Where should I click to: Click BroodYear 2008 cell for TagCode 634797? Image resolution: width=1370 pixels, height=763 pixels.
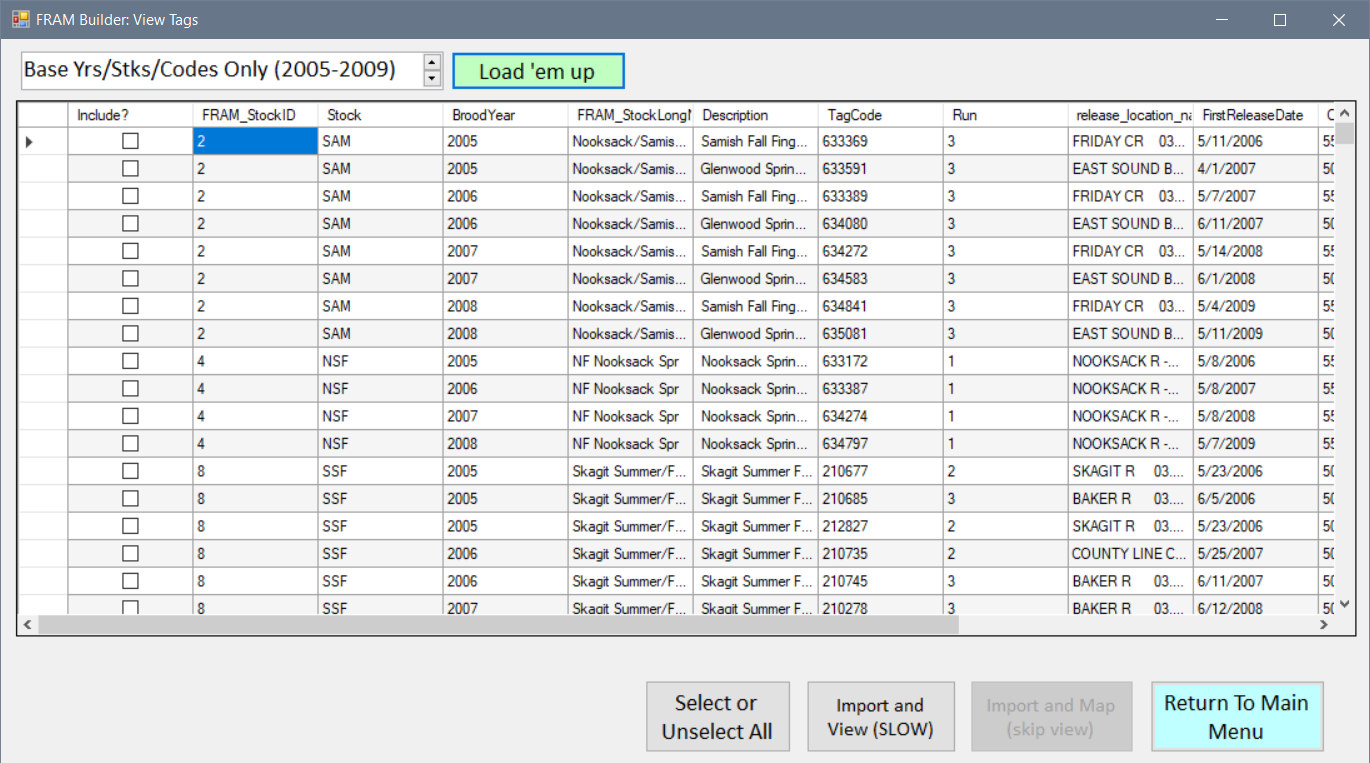click(505, 444)
